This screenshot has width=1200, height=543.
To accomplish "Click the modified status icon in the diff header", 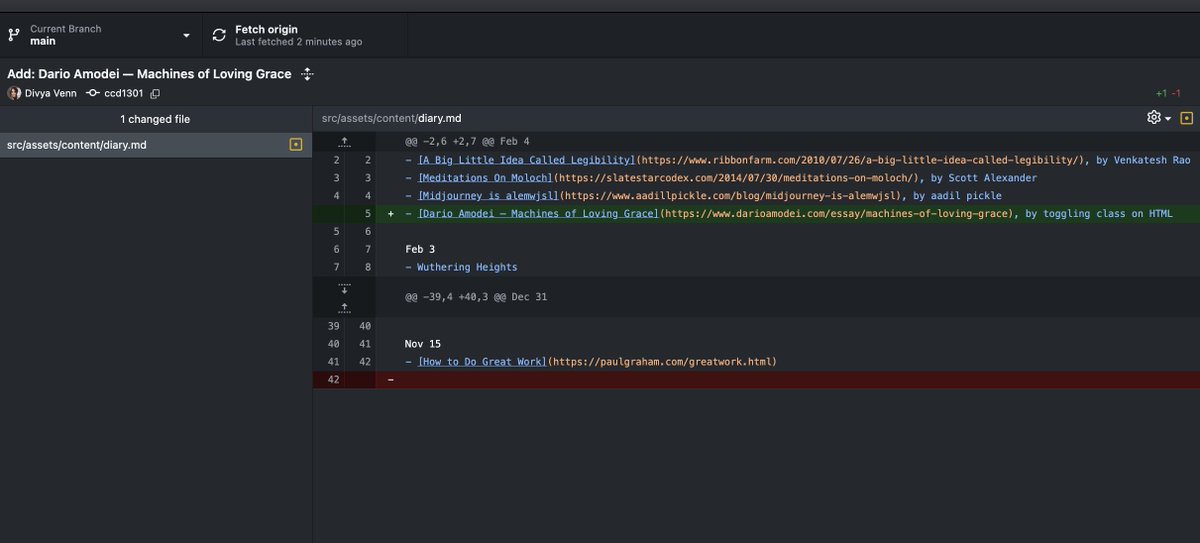I will 1185,118.
